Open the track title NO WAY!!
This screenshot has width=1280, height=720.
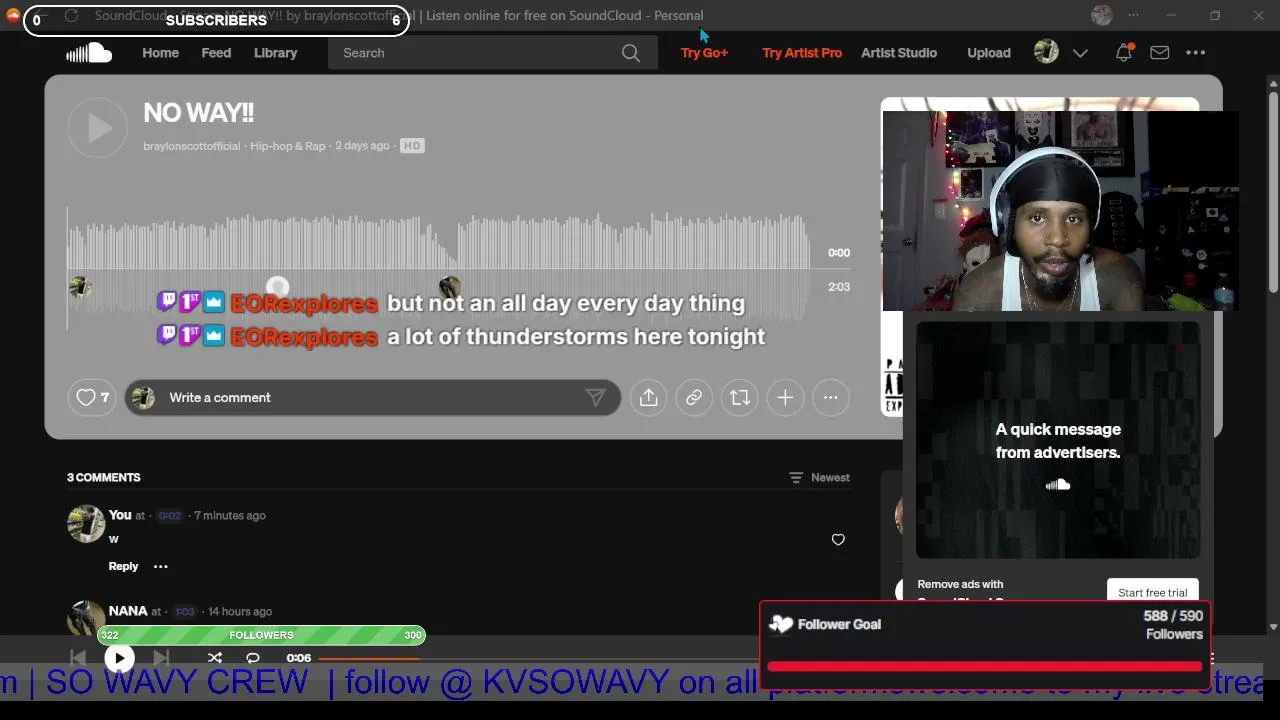click(x=198, y=113)
